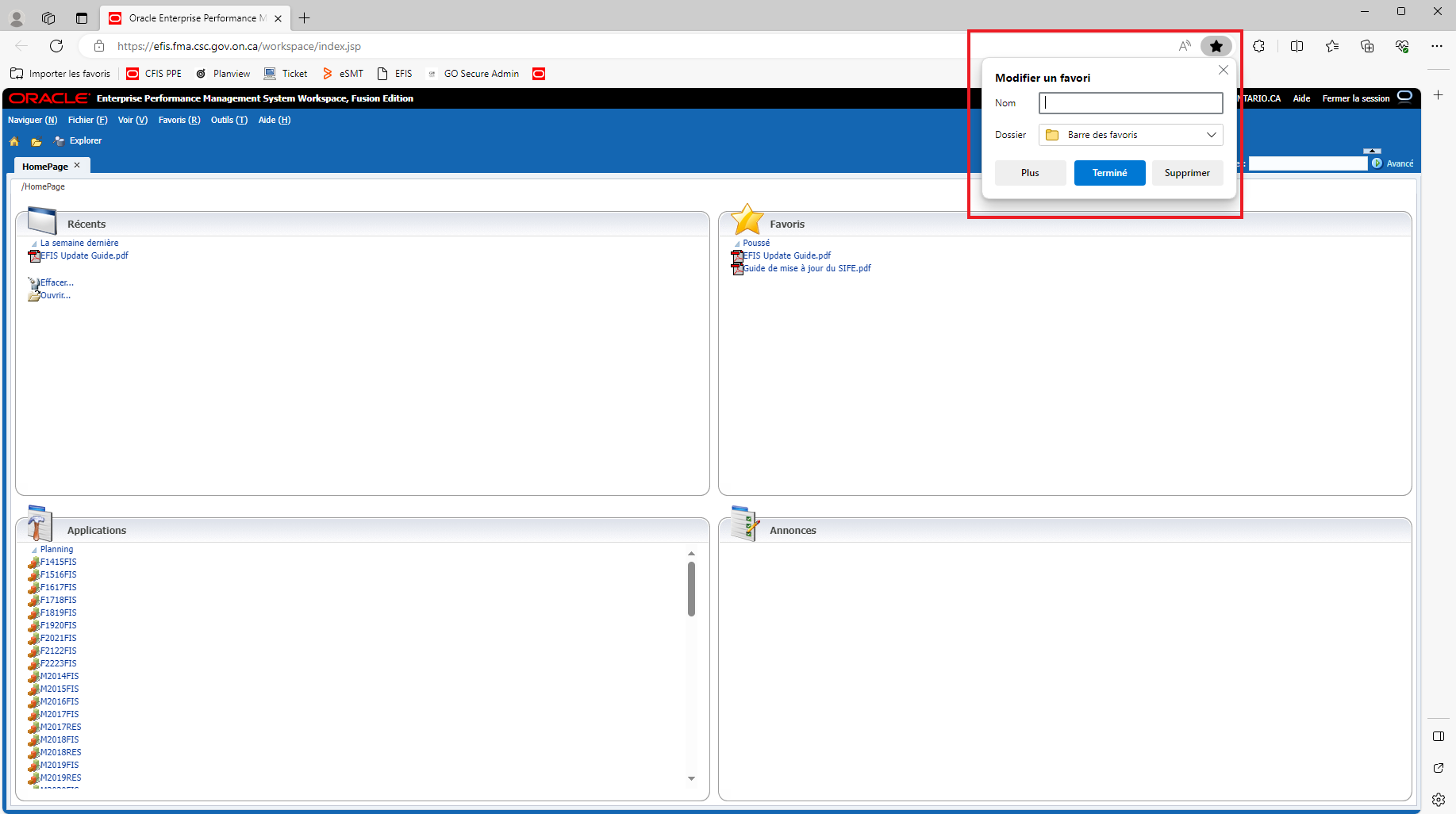Open the read aloud icon in address bar
1456x814 pixels.
pos(1185,46)
